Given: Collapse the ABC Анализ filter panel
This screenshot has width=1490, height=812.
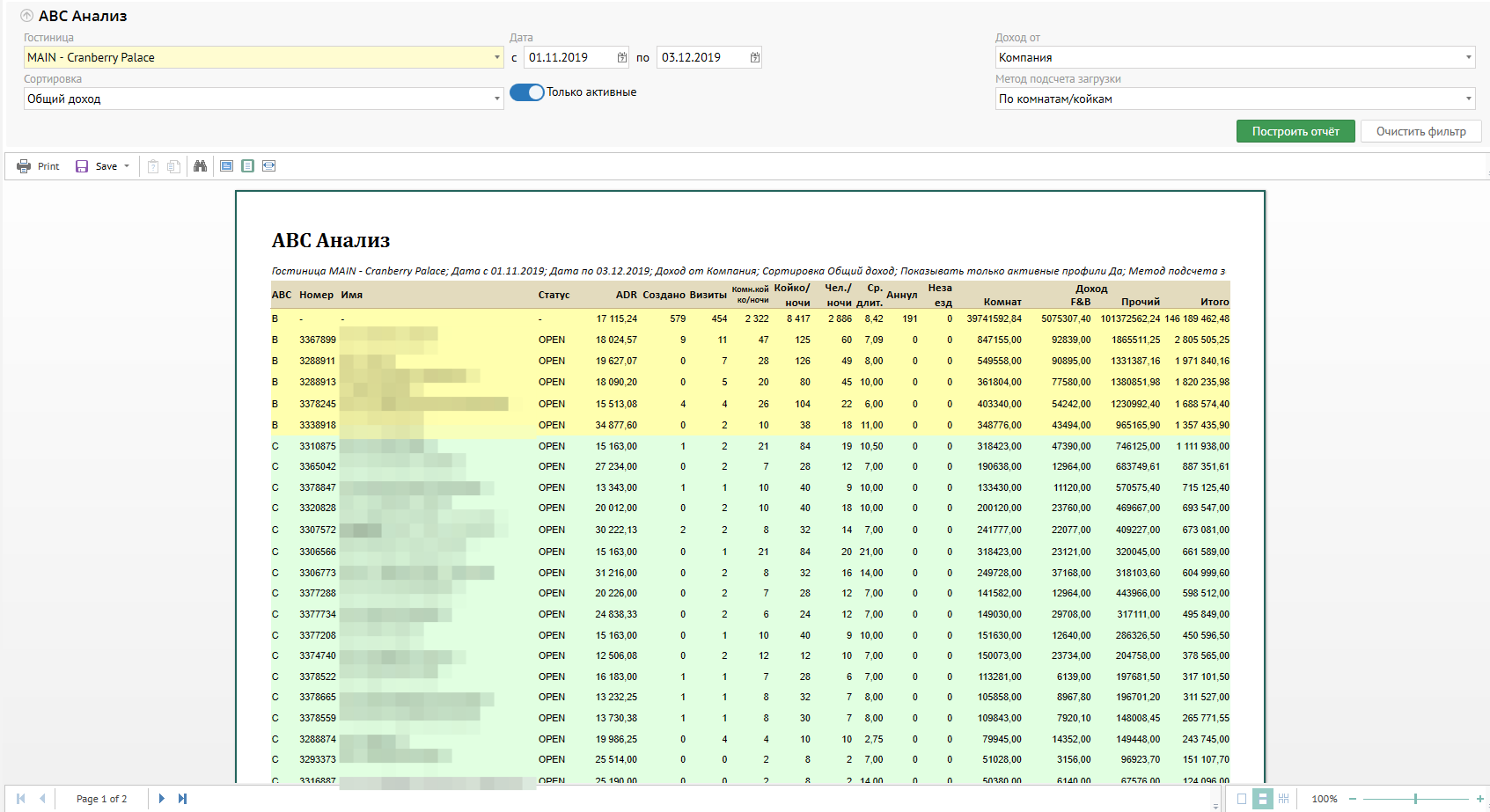Looking at the screenshot, I should pos(26,16).
